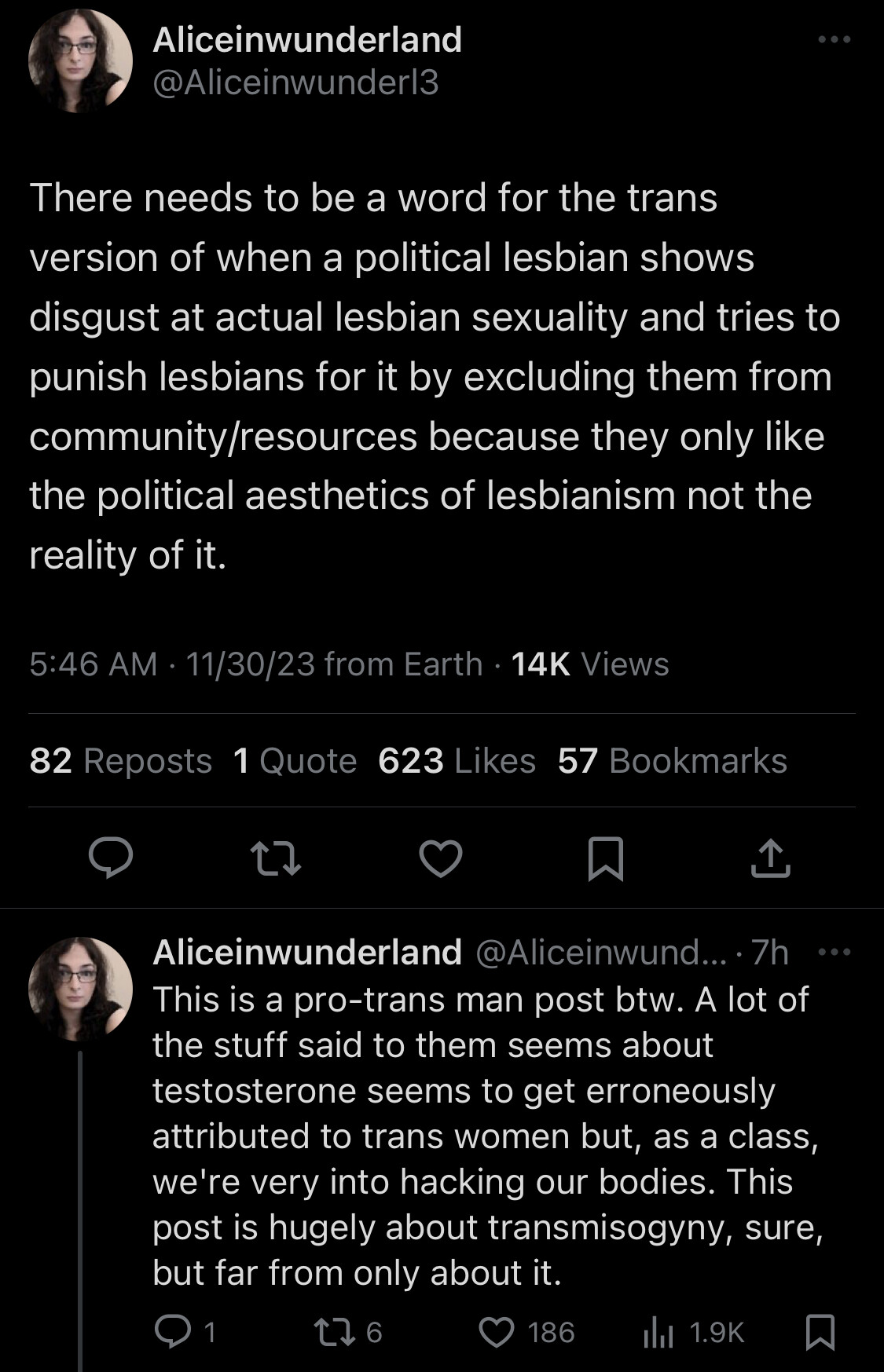Tap the Aliceinwunderland name on the reply
884x1372 pixels.
point(307,952)
